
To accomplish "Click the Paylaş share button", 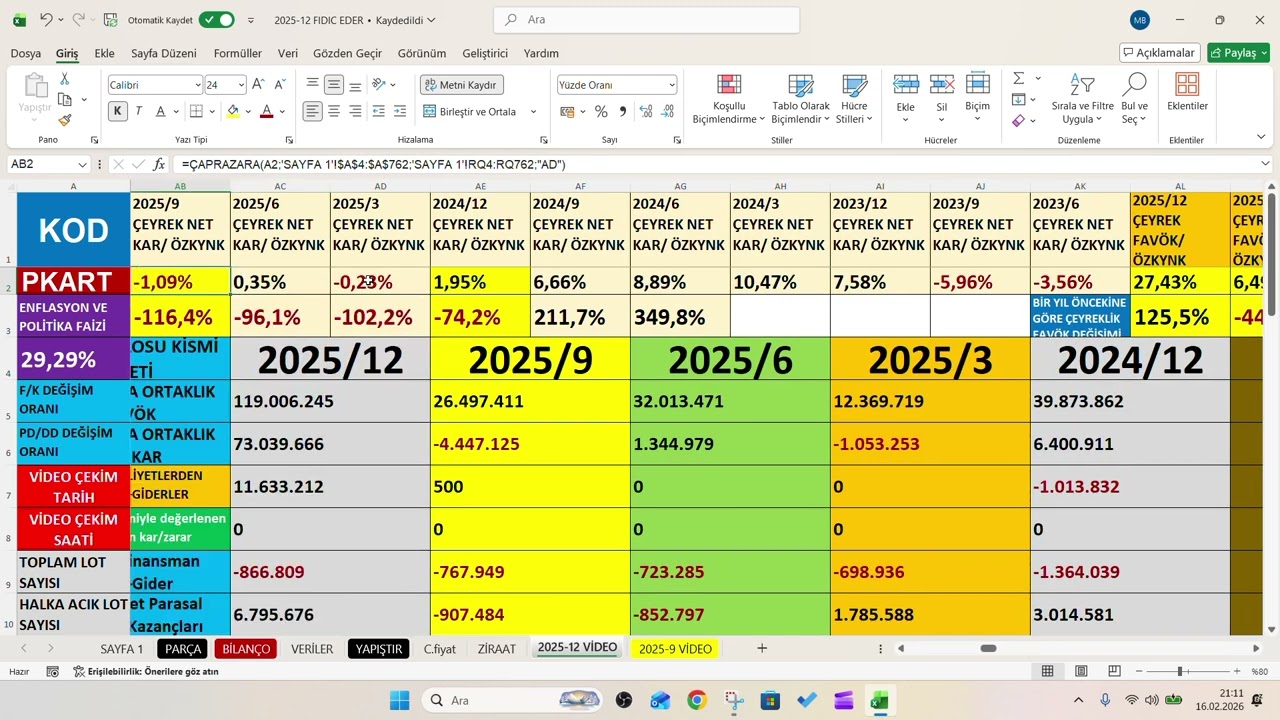I will pyautogui.click(x=1238, y=53).
